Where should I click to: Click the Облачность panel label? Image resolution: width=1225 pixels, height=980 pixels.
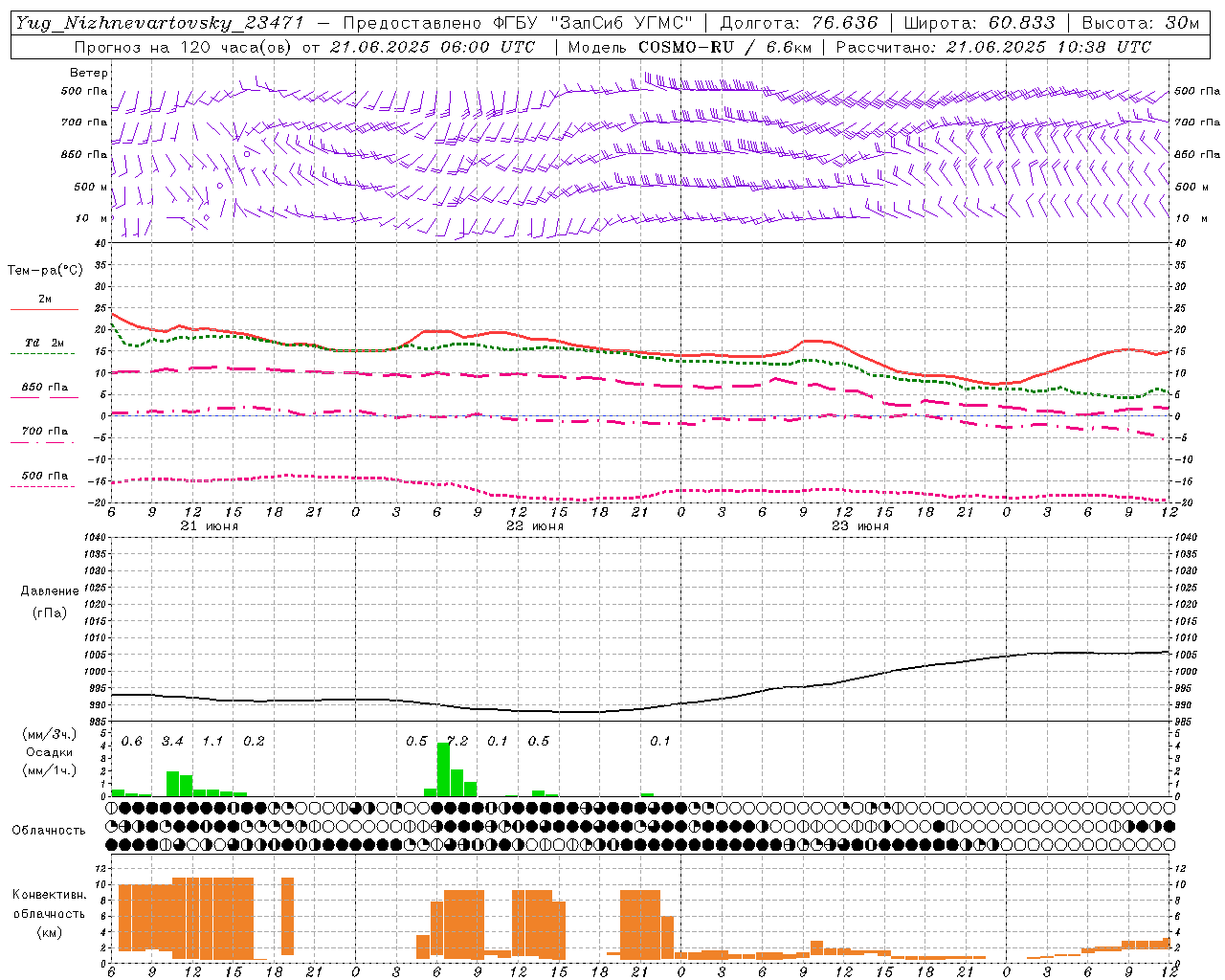(x=49, y=830)
